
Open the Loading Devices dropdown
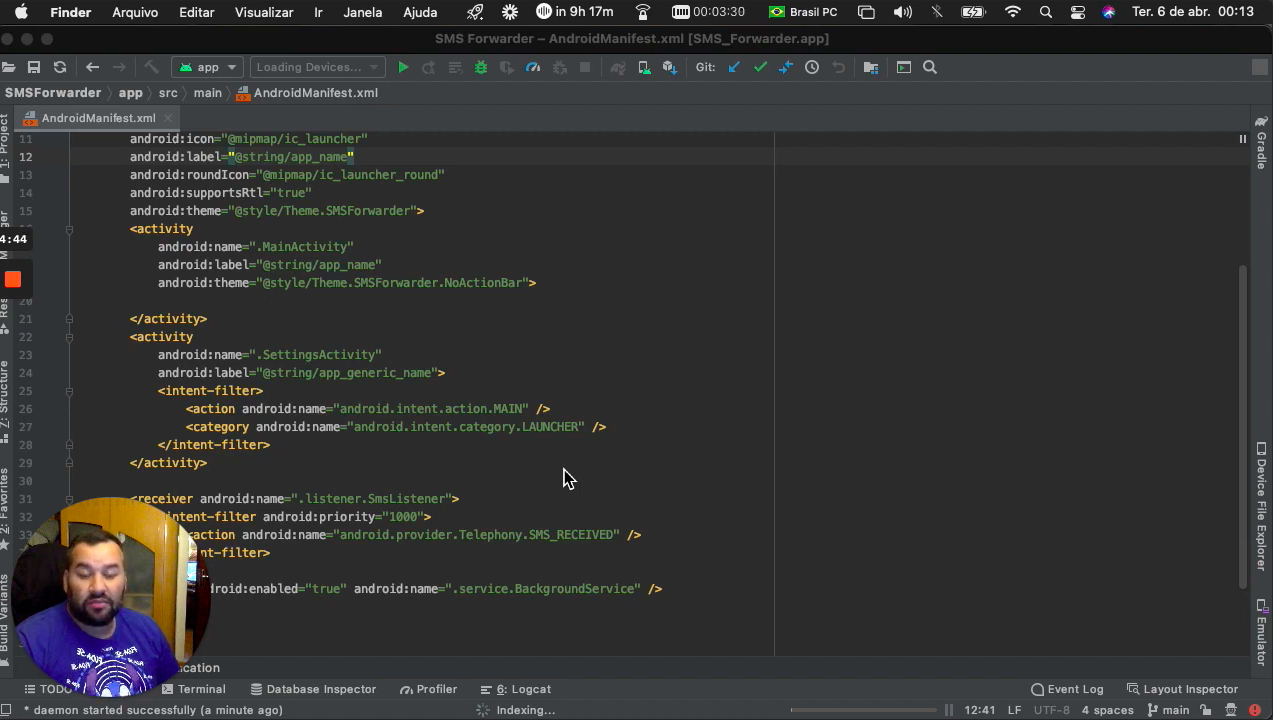tap(318, 67)
